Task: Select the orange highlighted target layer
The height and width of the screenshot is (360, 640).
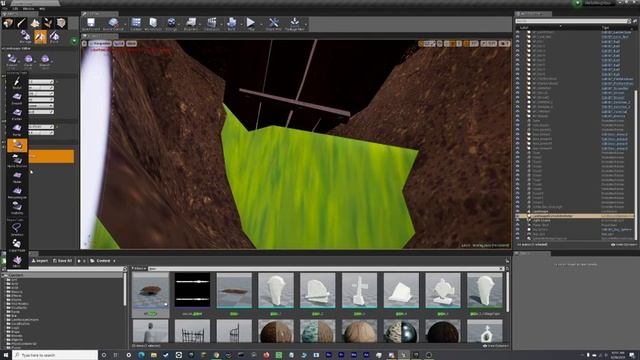Action: [x=51, y=156]
